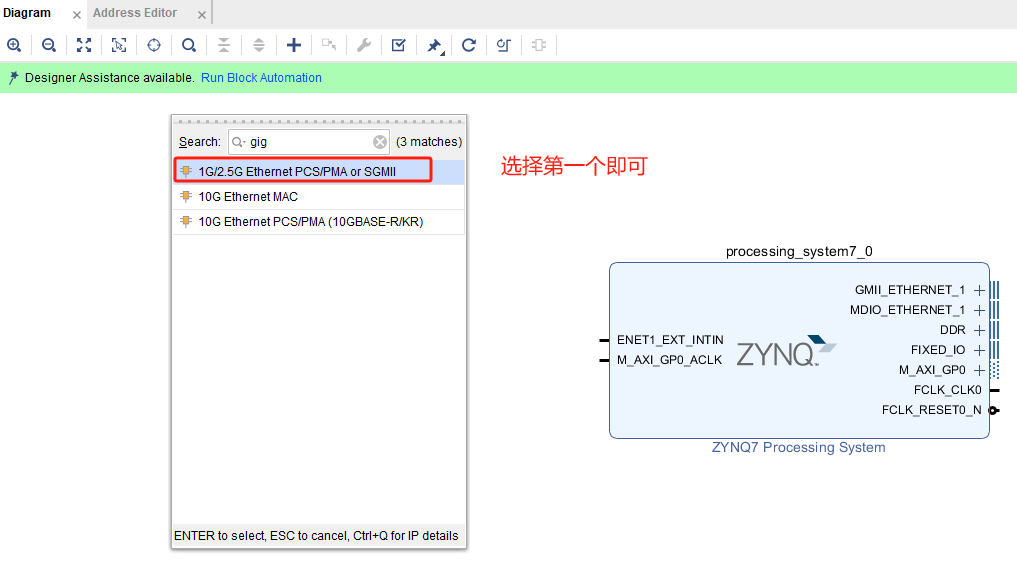Expand the M_AXI_GP0 interface port

tap(979, 370)
